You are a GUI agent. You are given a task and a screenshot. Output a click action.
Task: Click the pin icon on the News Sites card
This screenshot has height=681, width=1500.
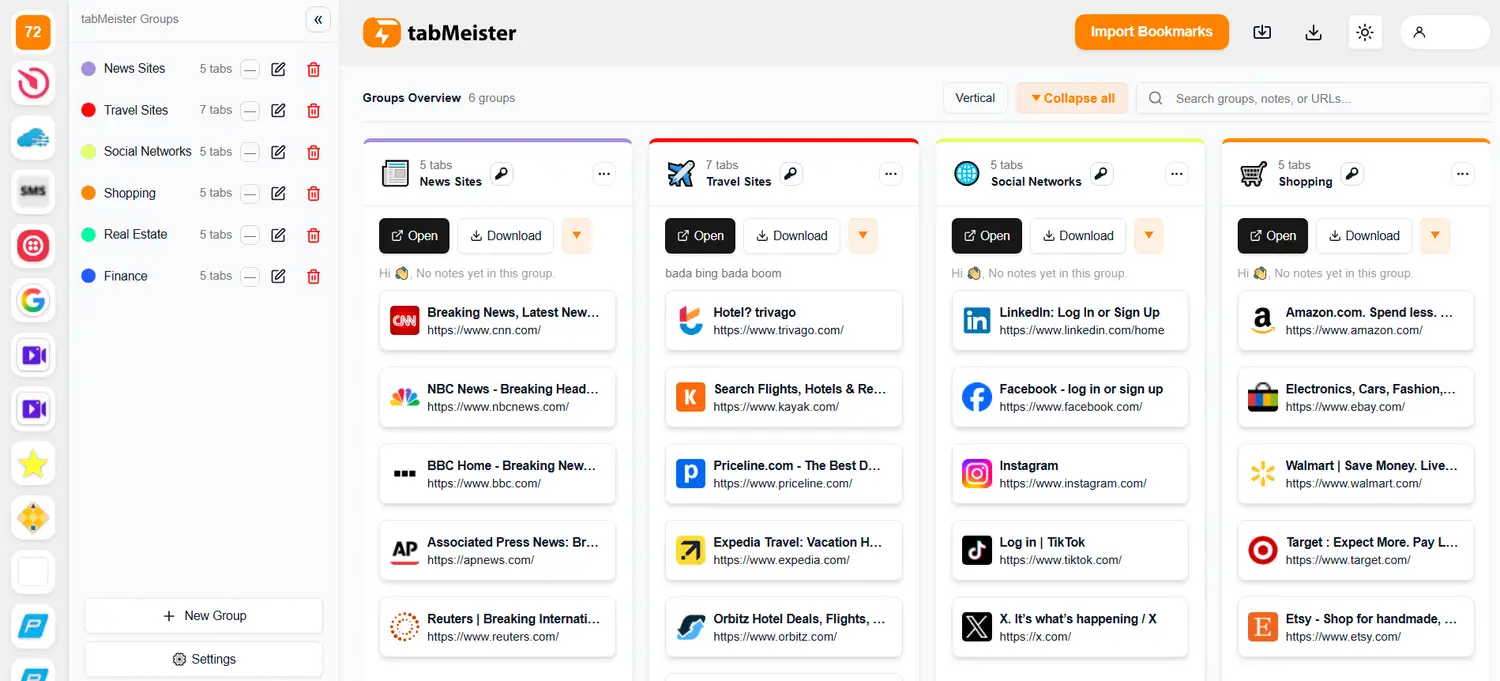(501, 172)
